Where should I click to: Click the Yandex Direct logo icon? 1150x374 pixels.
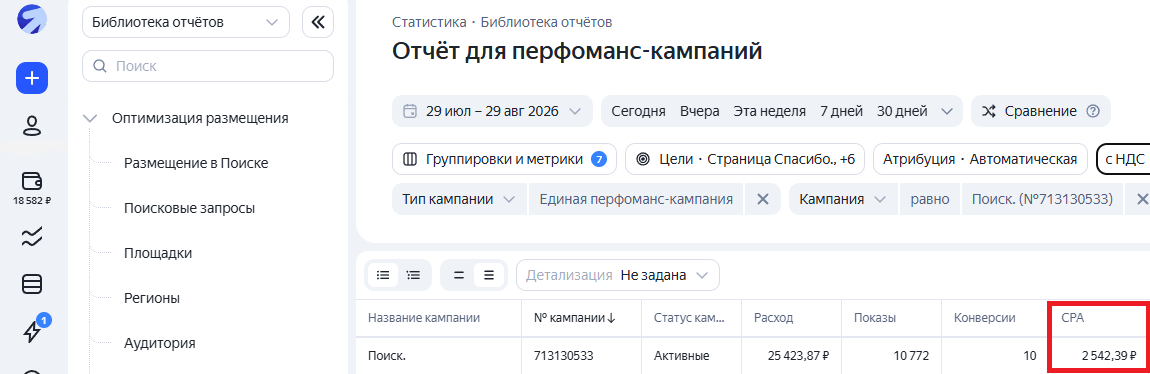tap(32, 18)
